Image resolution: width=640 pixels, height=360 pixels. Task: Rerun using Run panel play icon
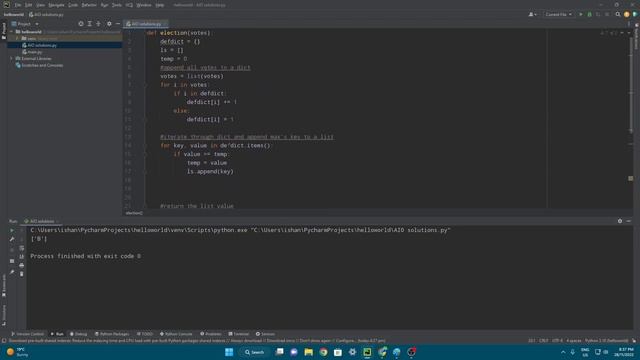pyautogui.click(x=12, y=230)
